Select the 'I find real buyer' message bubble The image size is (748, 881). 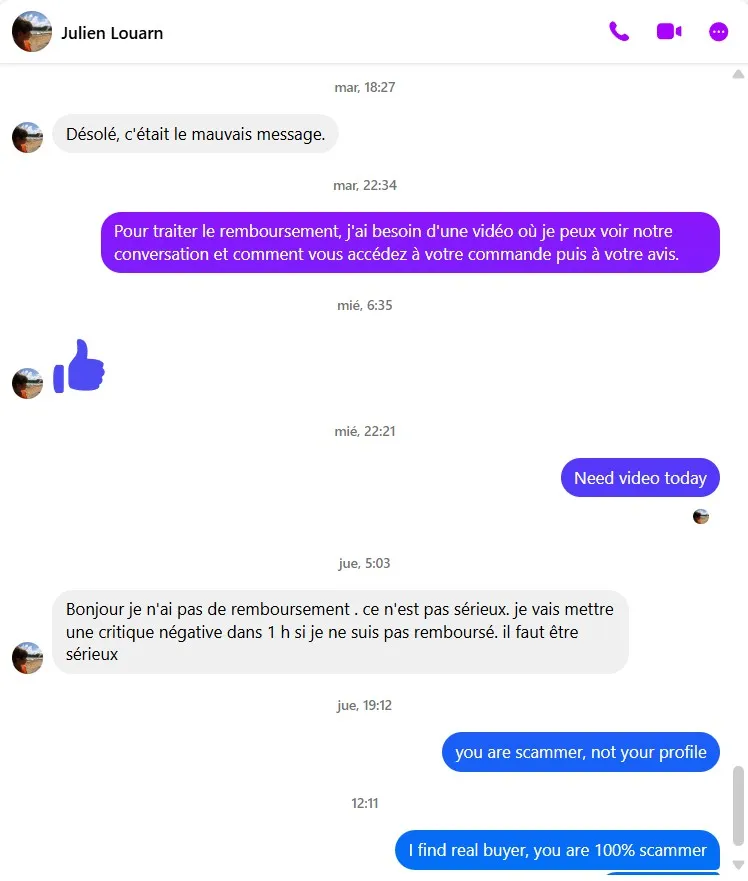click(x=557, y=850)
